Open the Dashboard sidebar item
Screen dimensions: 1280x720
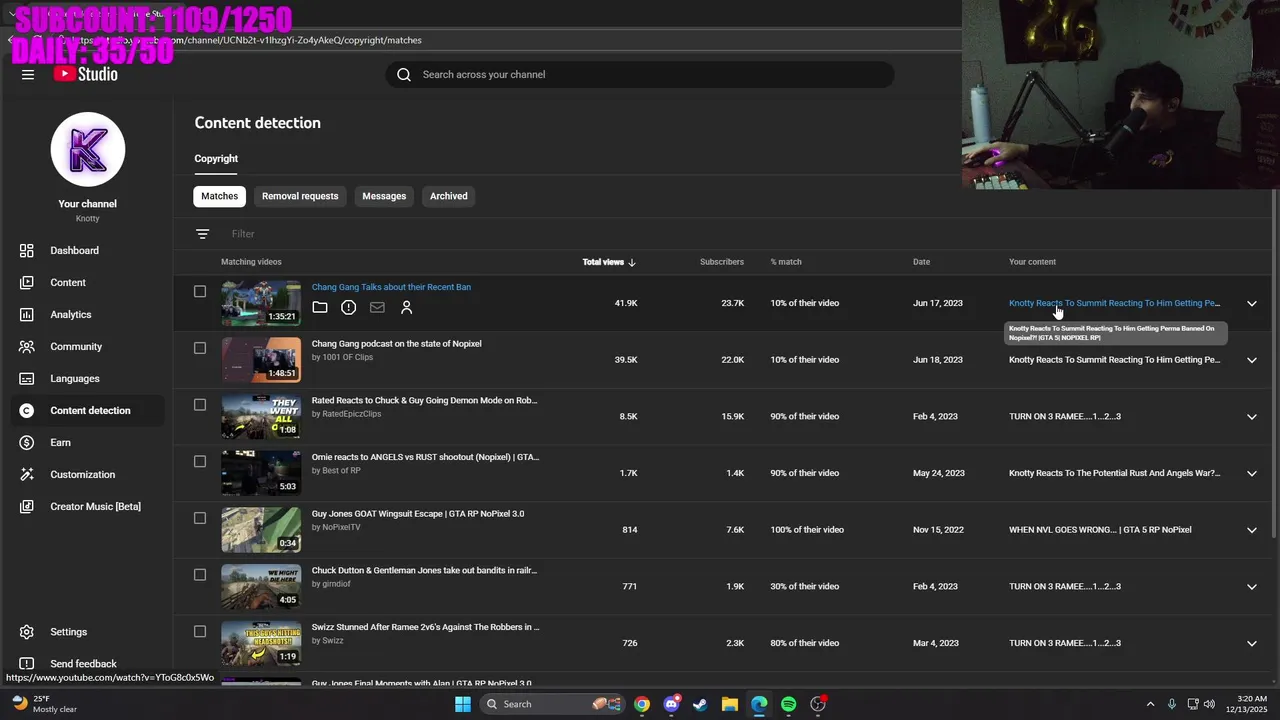click(87, 250)
